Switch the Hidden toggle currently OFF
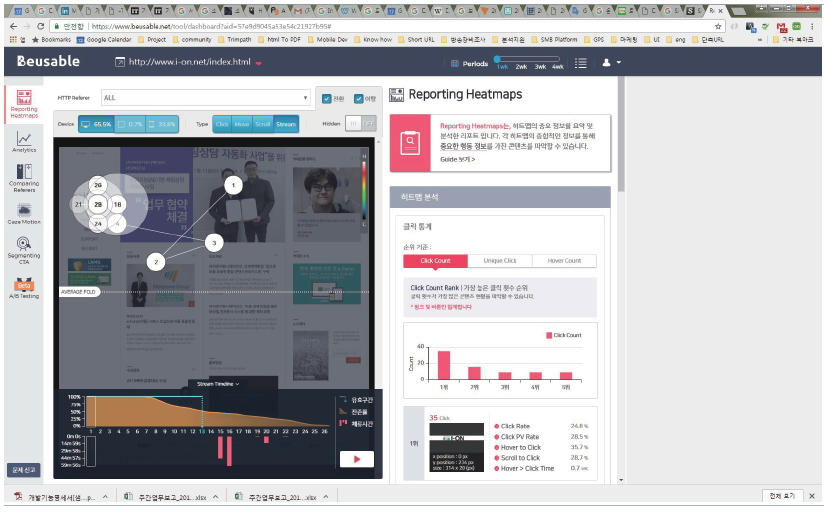This screenshot has height=514, width=829. (361, 124)
